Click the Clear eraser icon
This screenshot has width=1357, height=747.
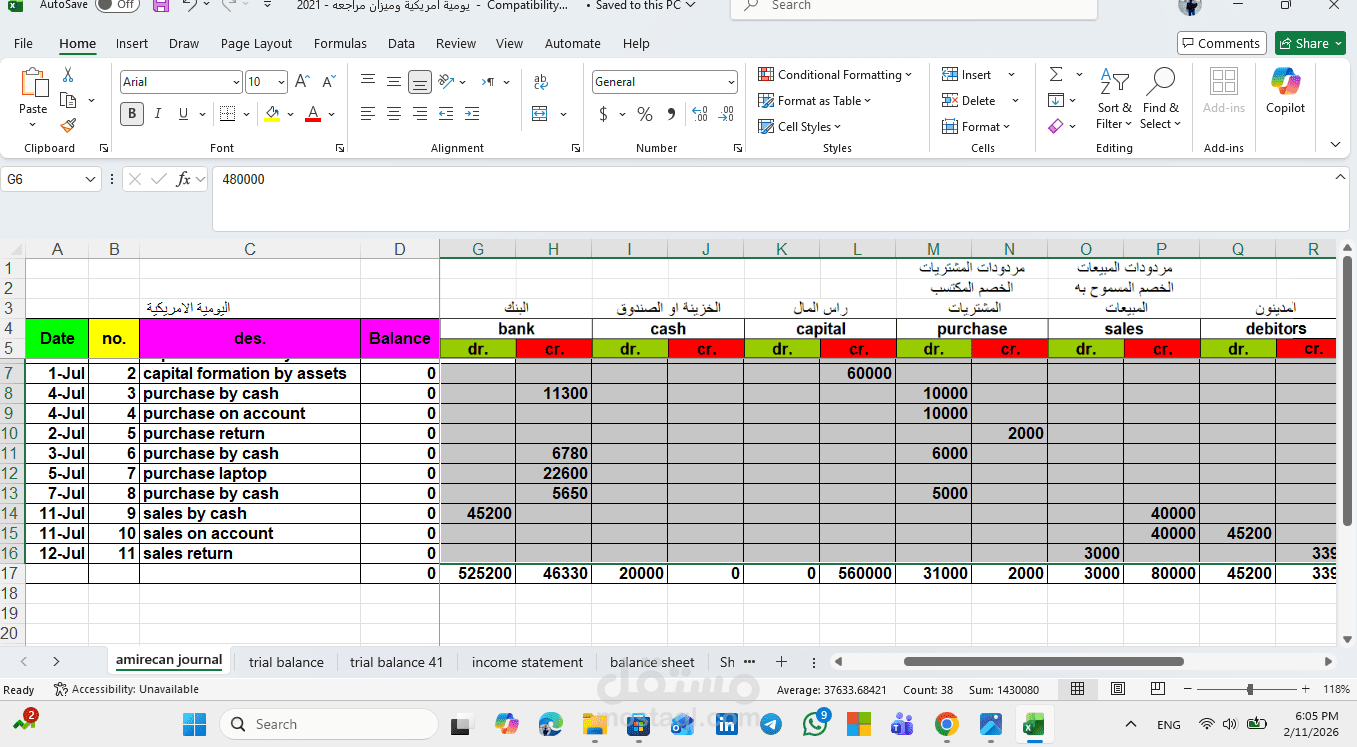[x=1056, y=126]
